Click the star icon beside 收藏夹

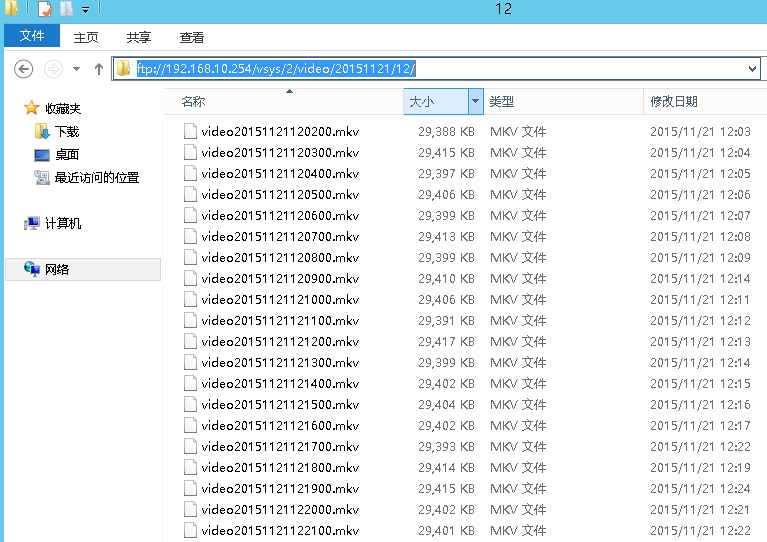tap(31, 108)
